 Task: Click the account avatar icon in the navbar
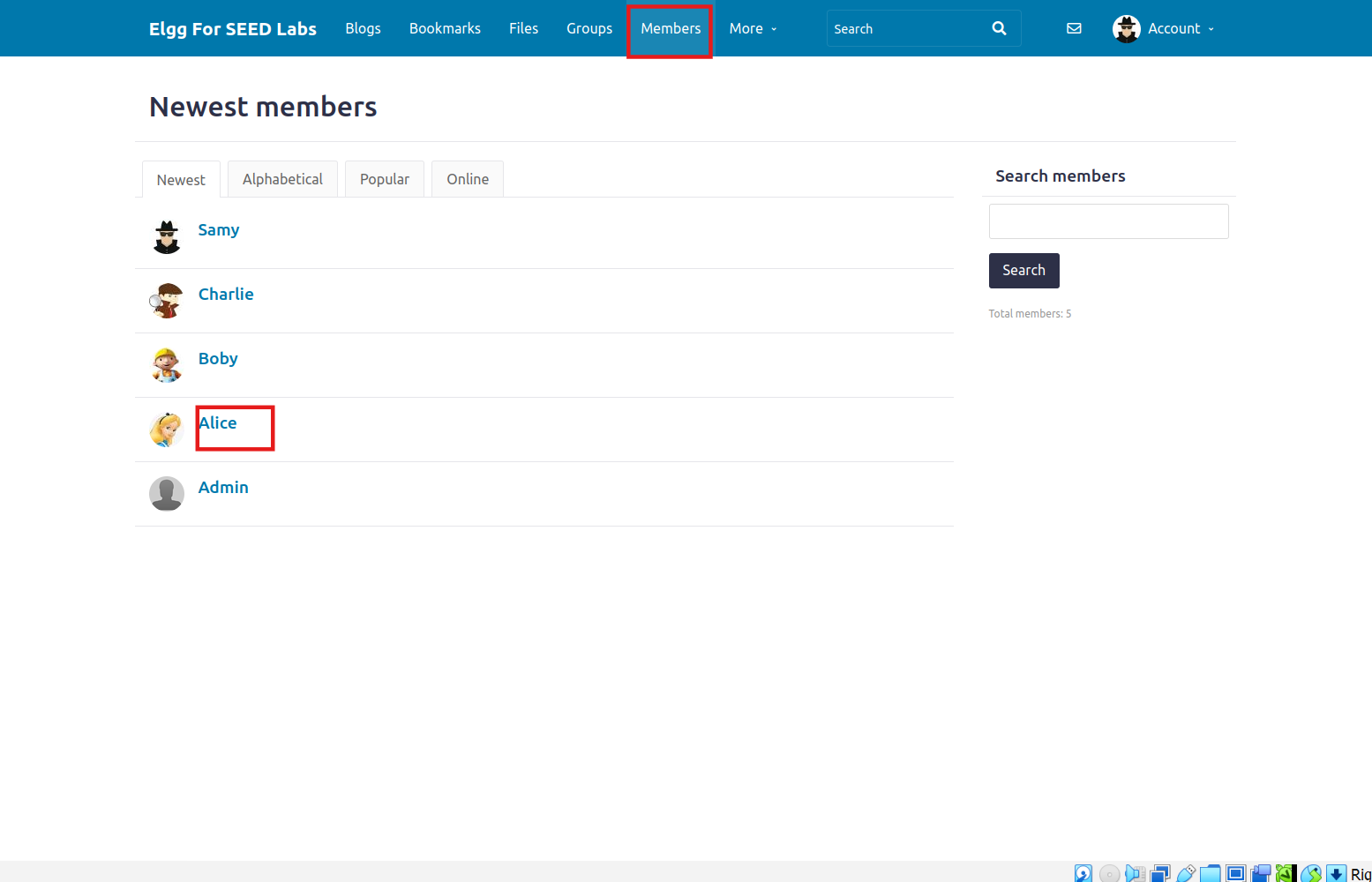pos(1127,29)
